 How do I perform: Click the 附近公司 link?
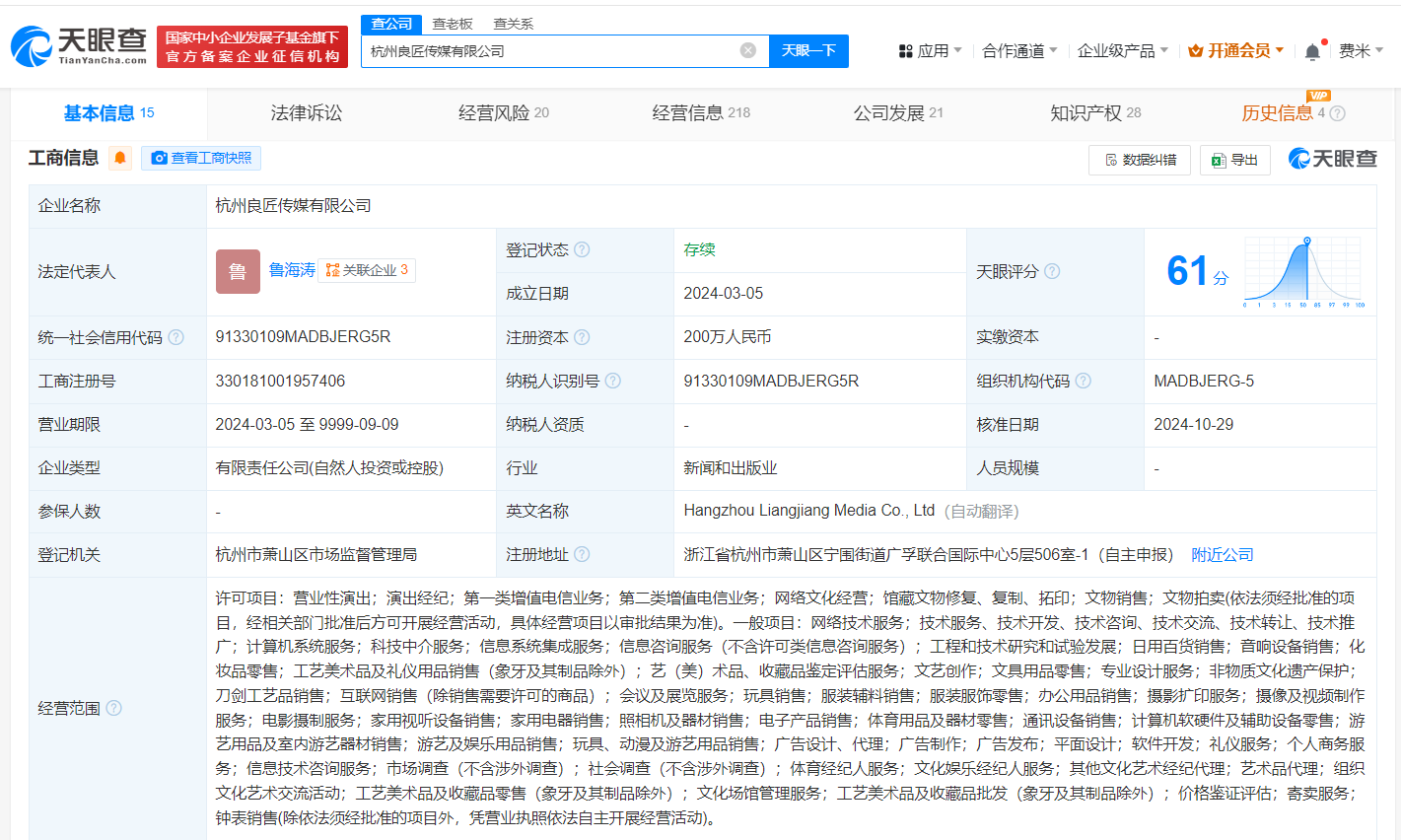click(x=1223, y=555)
